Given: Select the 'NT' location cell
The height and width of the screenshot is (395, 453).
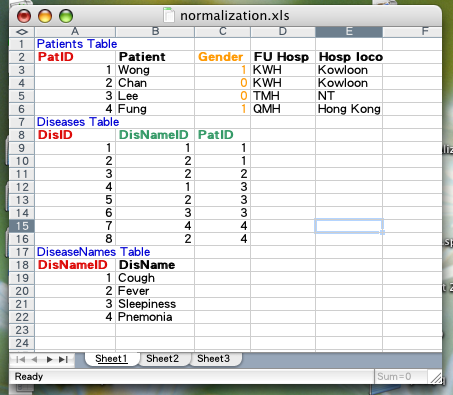Looking at the screenshot, I should 349,96.
